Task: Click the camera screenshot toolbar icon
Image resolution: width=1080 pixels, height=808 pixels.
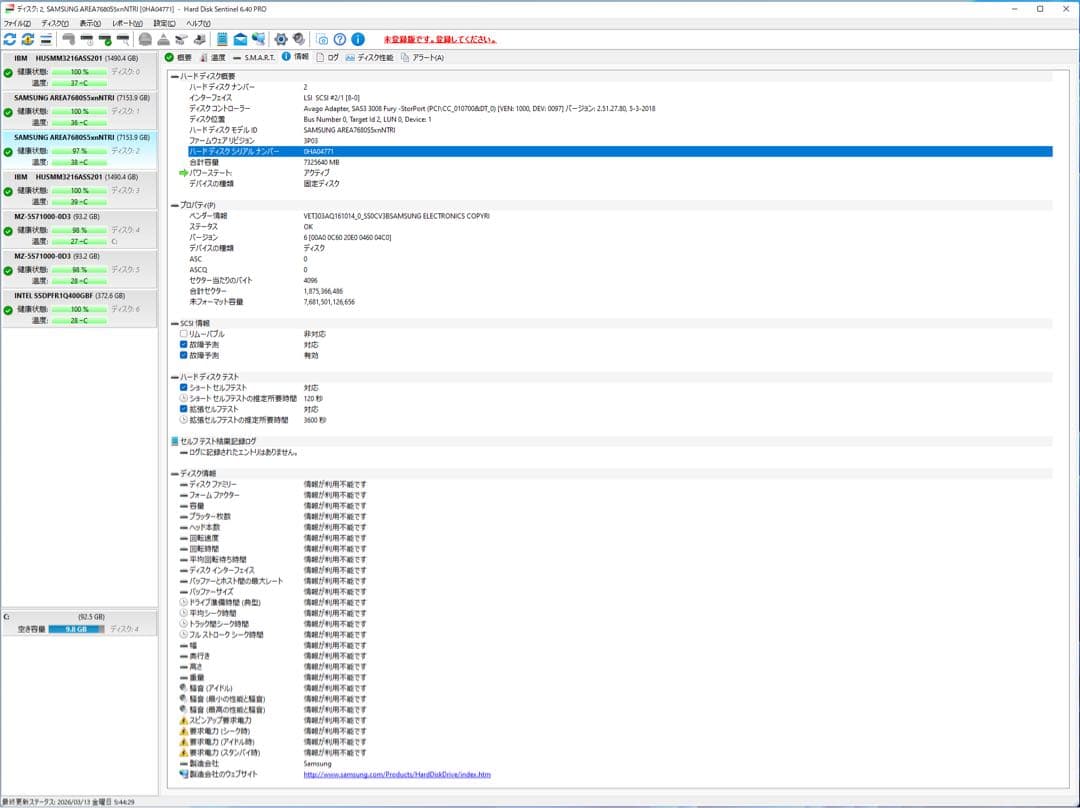Action: tap(322, 39)
